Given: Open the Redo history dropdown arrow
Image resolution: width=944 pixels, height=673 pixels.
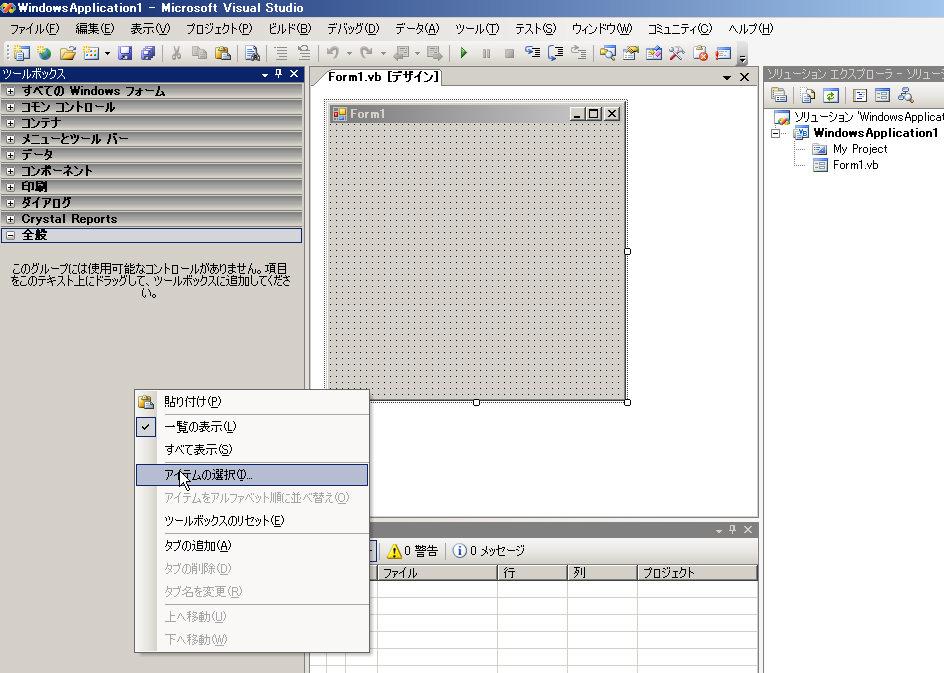Looking at the screenshot, I should (383, 53).
